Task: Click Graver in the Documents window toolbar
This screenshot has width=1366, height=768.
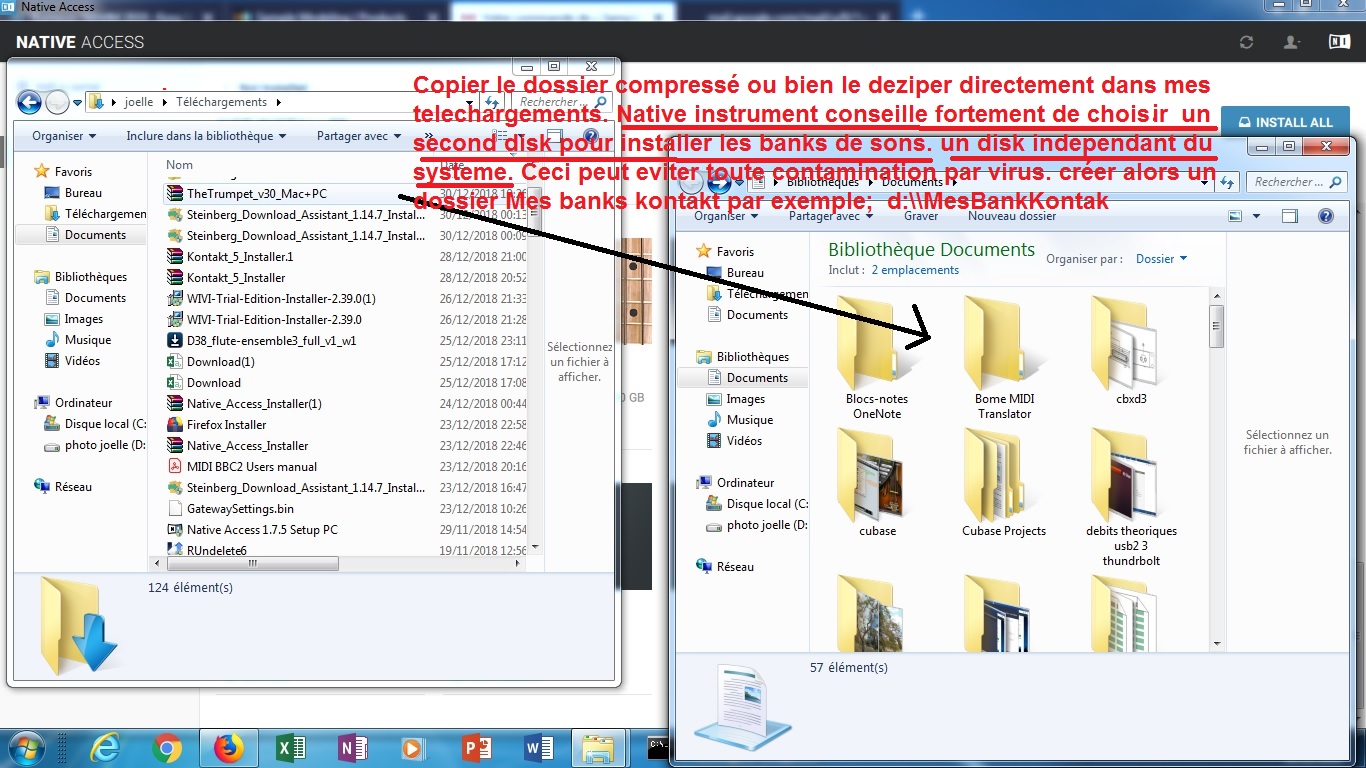Action: pos(921,216)
